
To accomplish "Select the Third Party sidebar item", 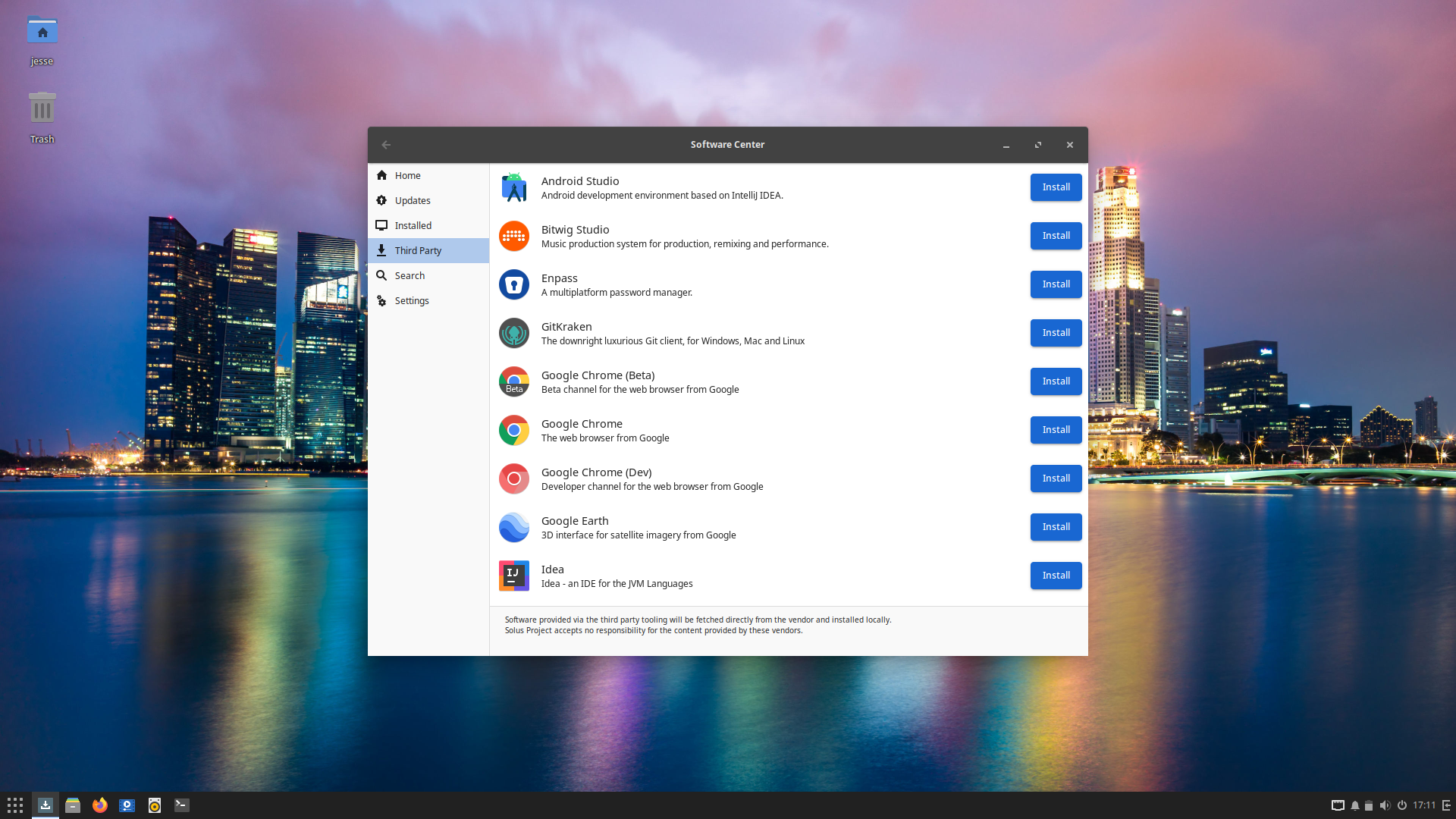I will [x=428, y=251].
